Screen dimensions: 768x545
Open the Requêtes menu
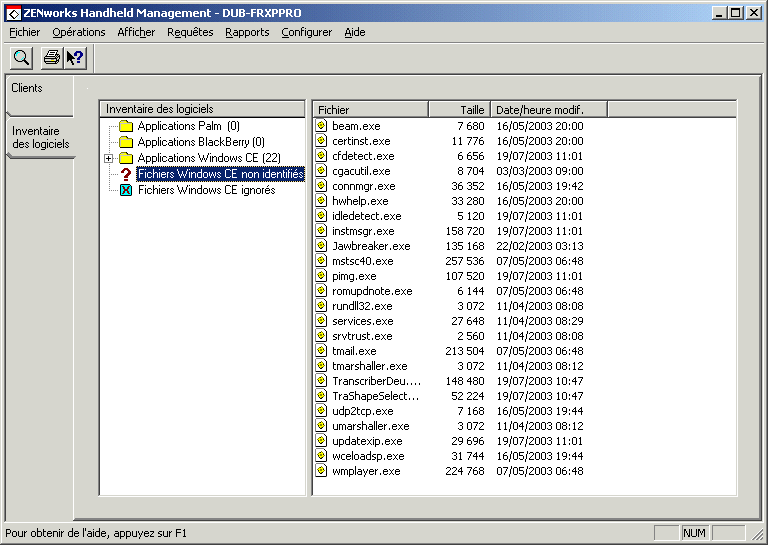coord(190,32)
